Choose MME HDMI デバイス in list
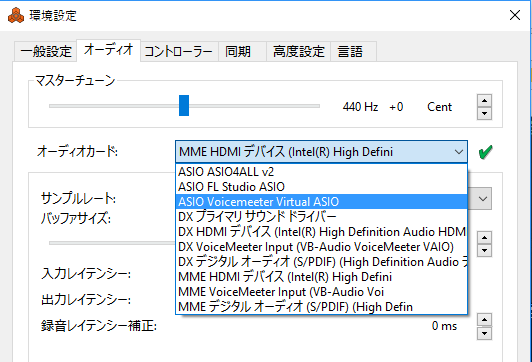Viewport: 532px width, 362px height. tap(321, 277)
